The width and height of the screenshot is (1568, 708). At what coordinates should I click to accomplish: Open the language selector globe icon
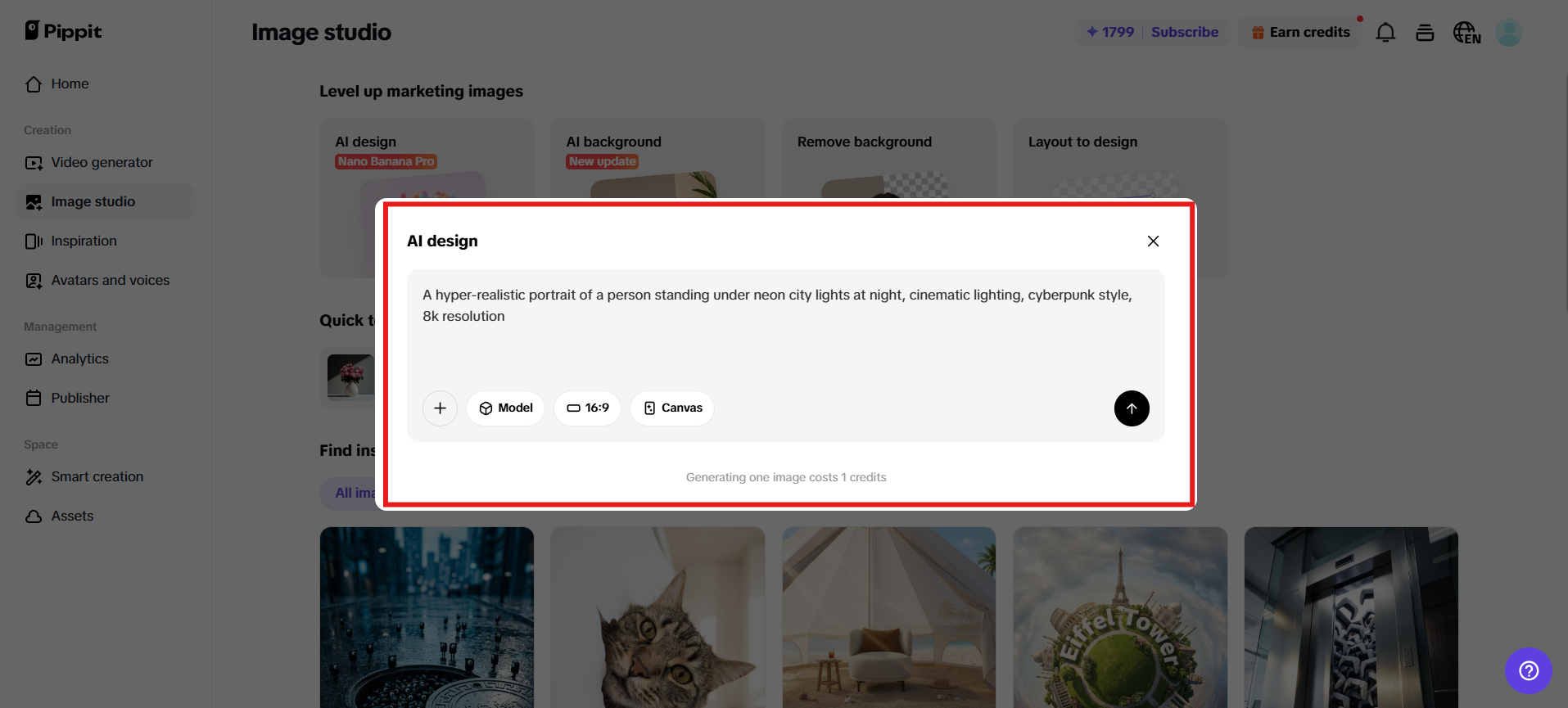click(x=1466, y=33)
